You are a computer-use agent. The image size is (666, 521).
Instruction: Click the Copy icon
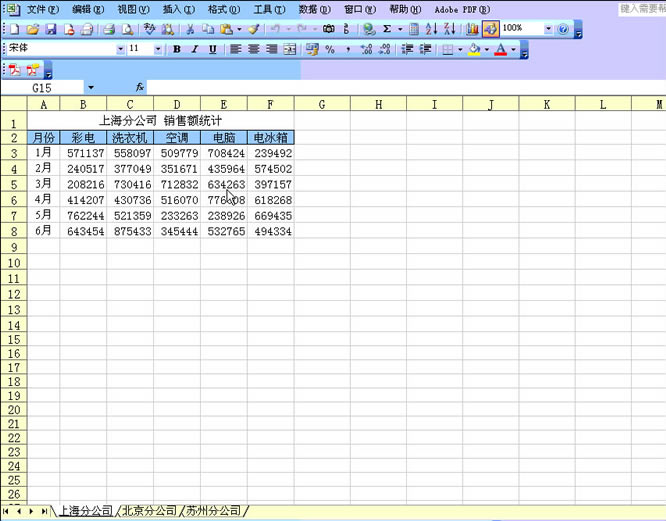click(x=208, y=29)
